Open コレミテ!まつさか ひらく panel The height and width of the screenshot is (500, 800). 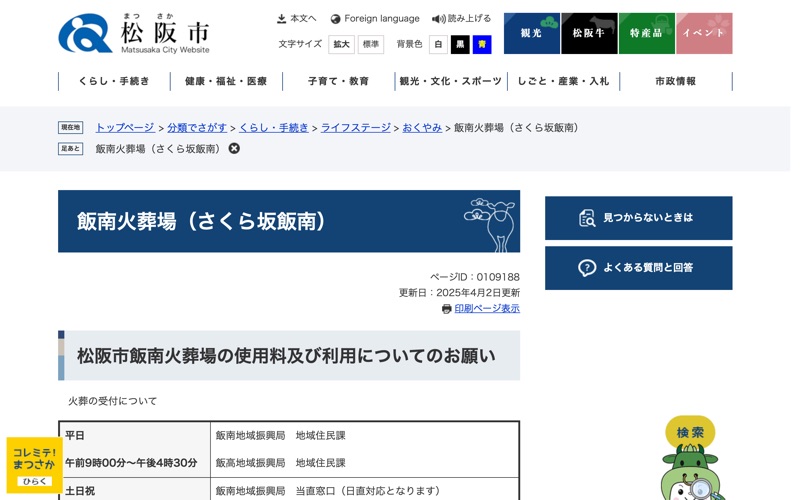pyautogui.click(x=34, y=465)
